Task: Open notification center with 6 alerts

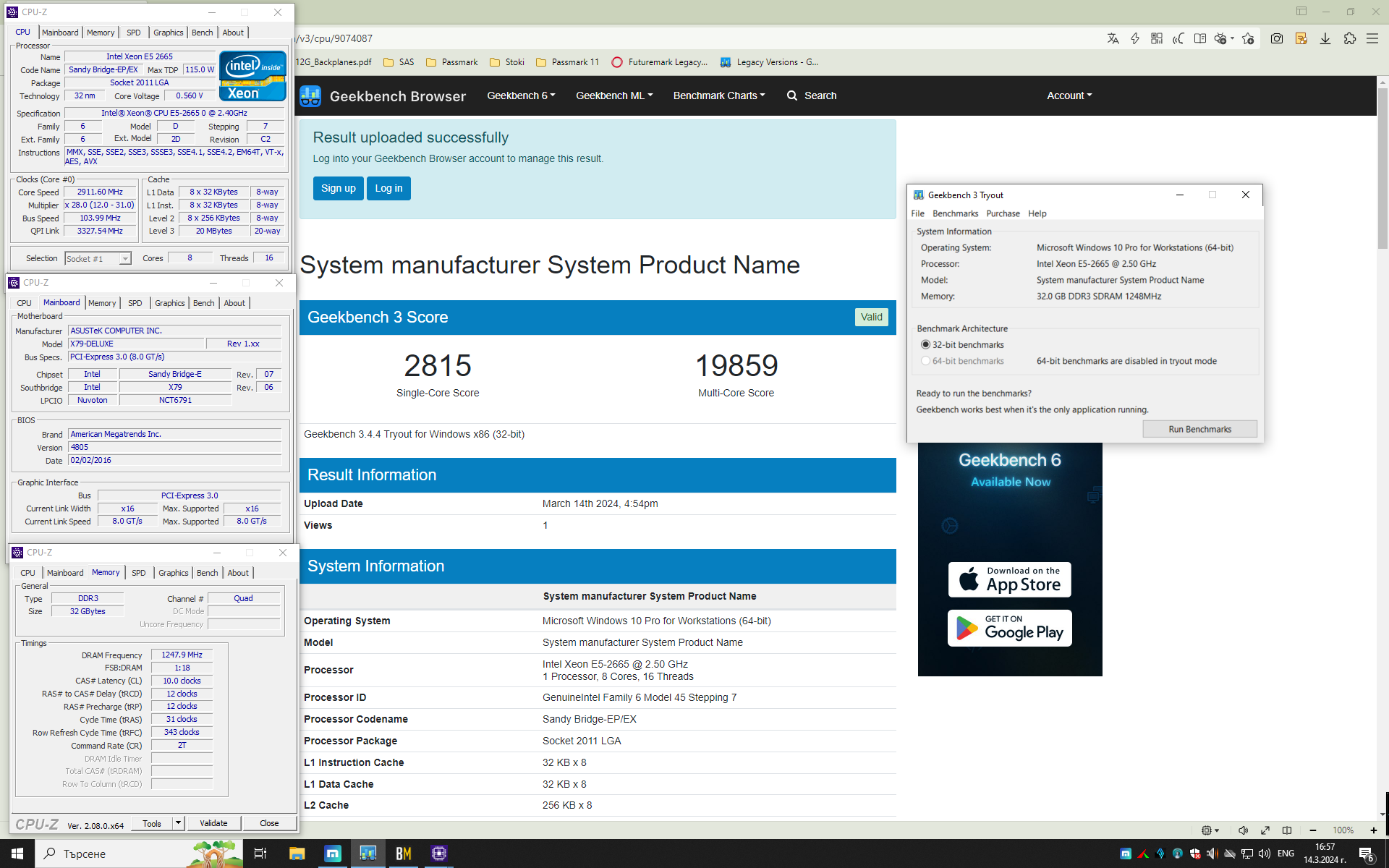Action: [x=1367, y=854]
